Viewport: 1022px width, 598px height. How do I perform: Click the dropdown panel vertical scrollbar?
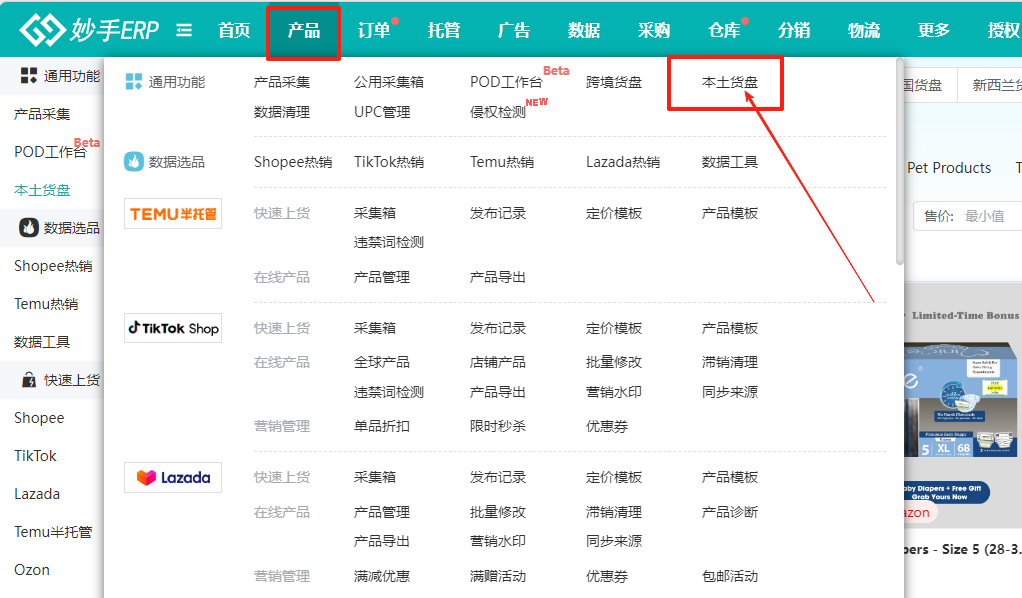(x=899, y=162)
